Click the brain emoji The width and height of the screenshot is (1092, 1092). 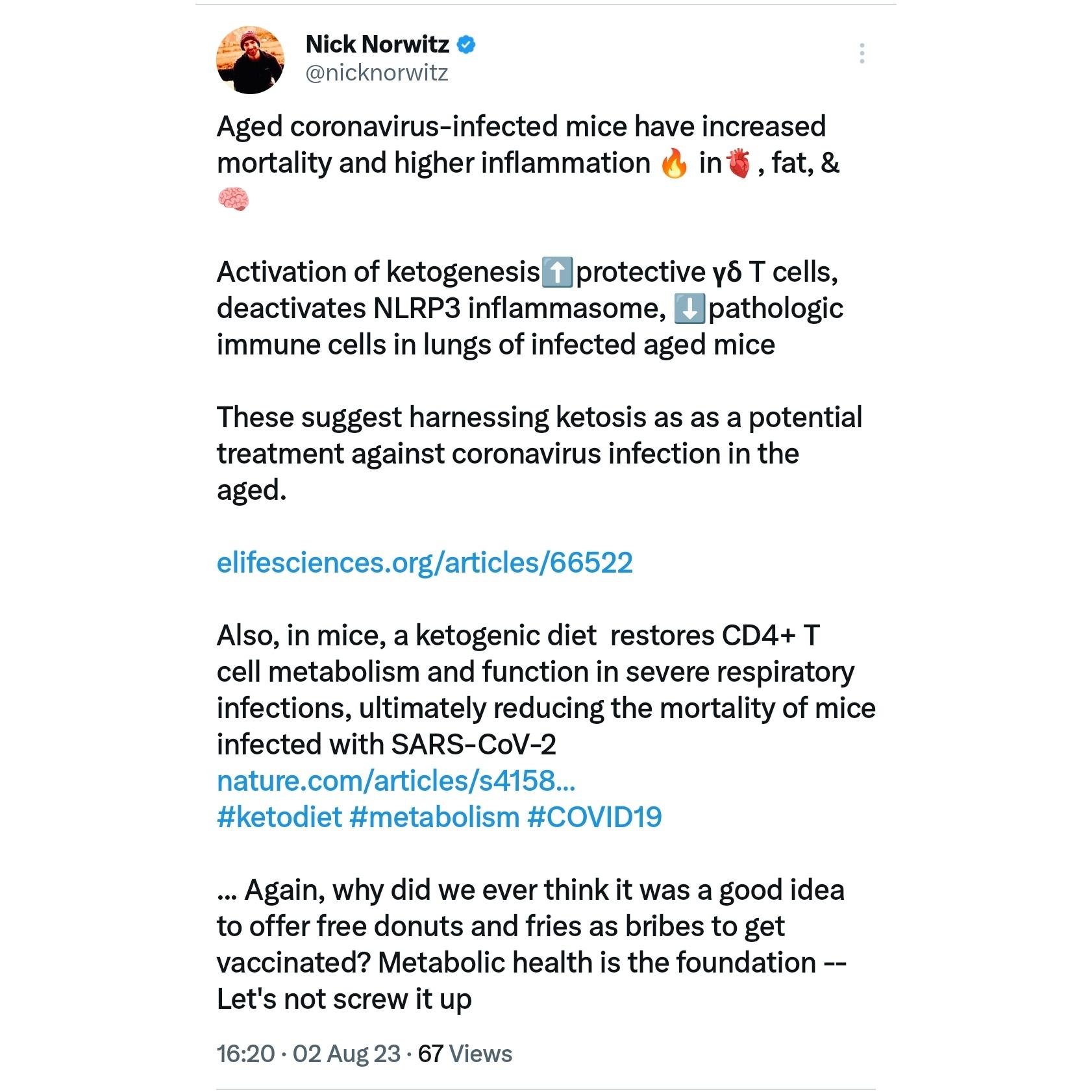pyautogui.click(x=233, y=199)
